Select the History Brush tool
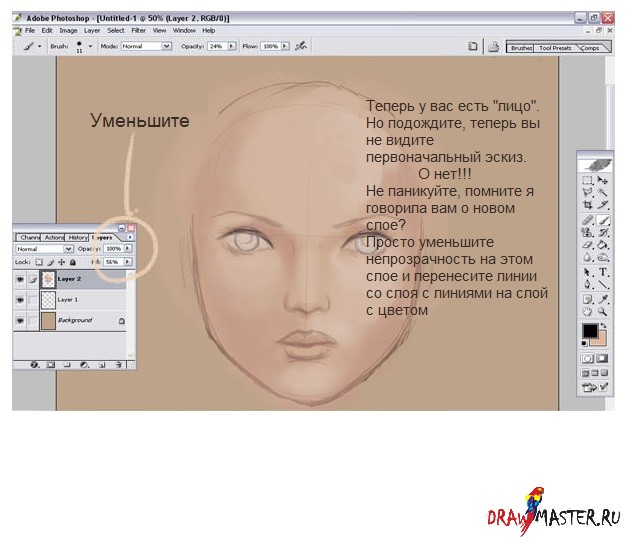Image resolution: width=628 pixels, height=544 pixels. [x=602, y=232]
